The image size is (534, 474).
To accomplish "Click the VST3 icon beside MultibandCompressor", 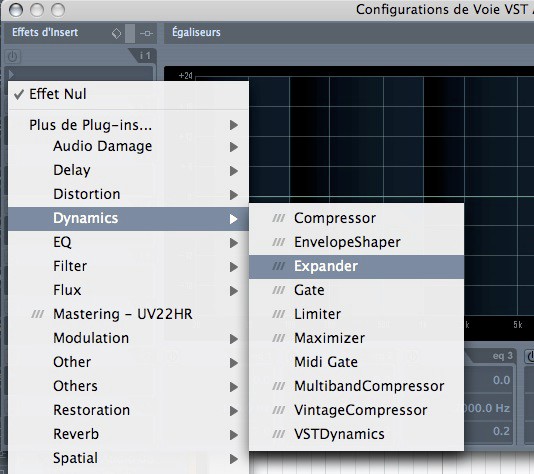I will click(x=279, y=386).
